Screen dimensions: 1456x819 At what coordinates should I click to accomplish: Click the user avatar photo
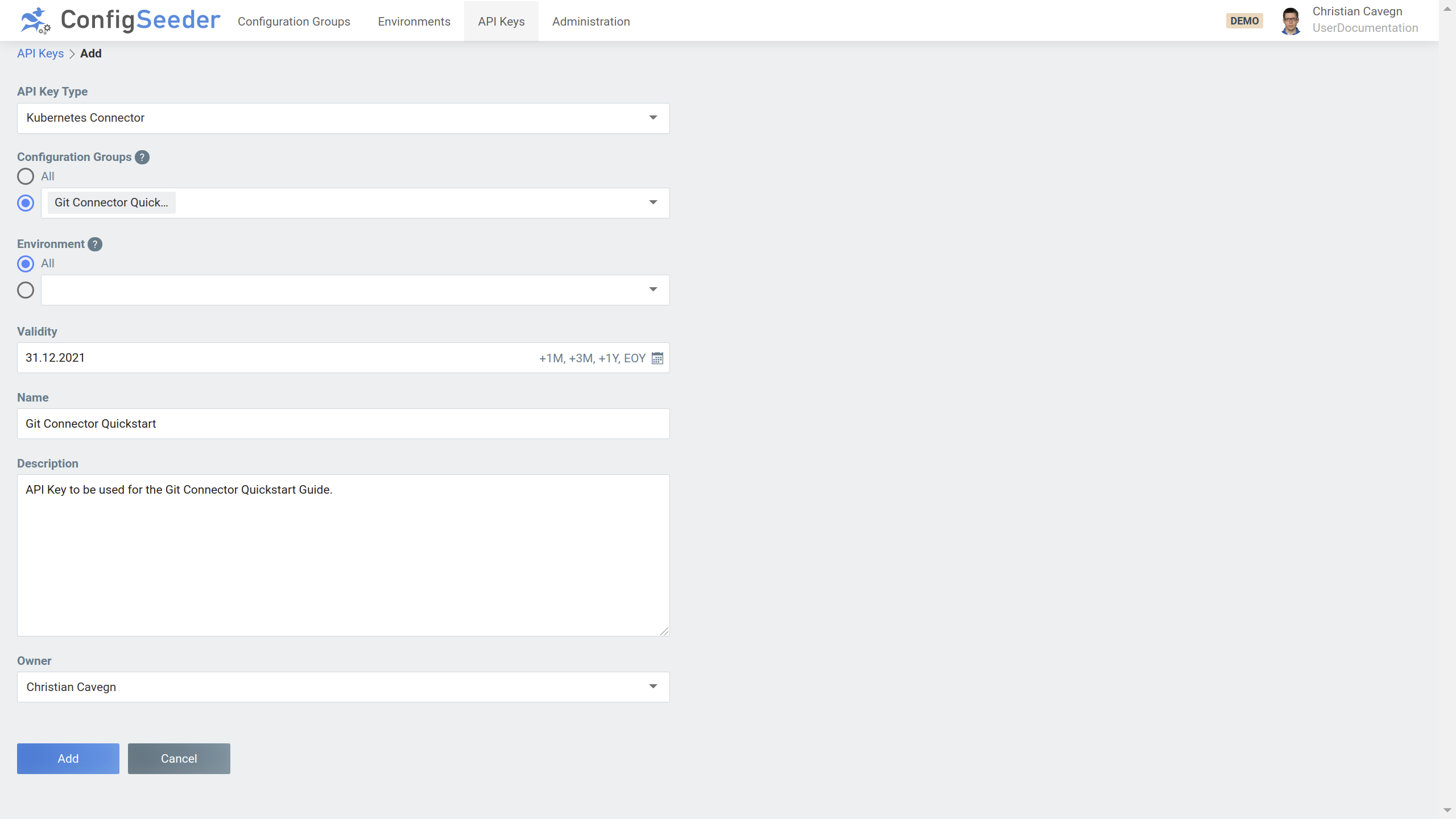1292,20
